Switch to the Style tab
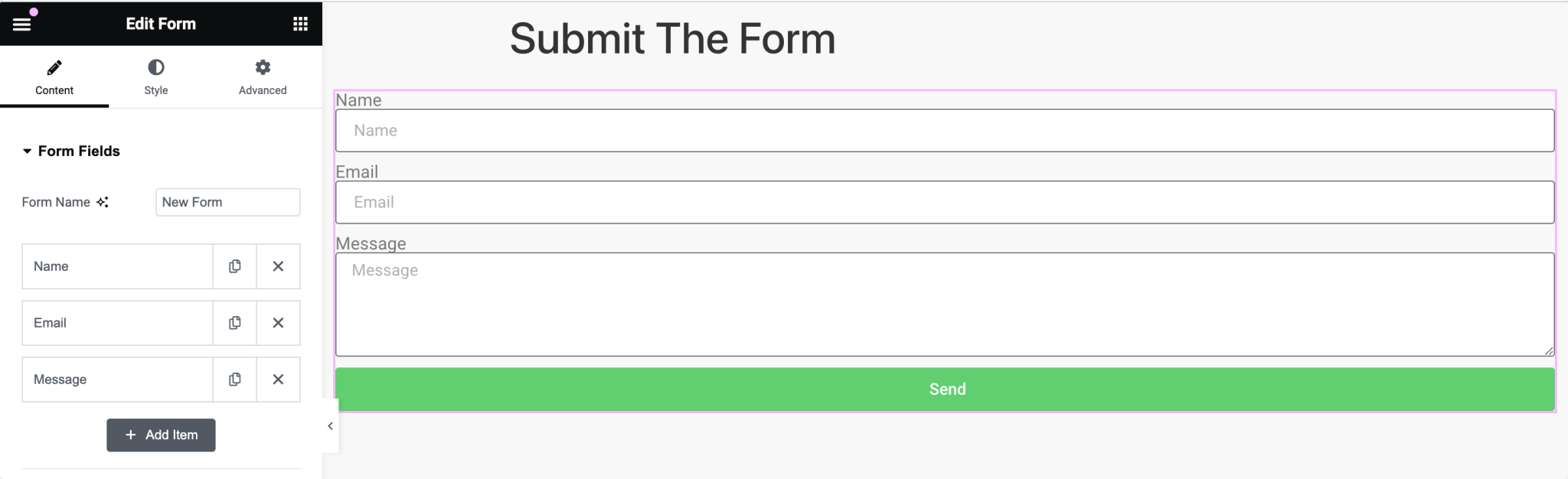1568x479 pixels. coord(155,77)
